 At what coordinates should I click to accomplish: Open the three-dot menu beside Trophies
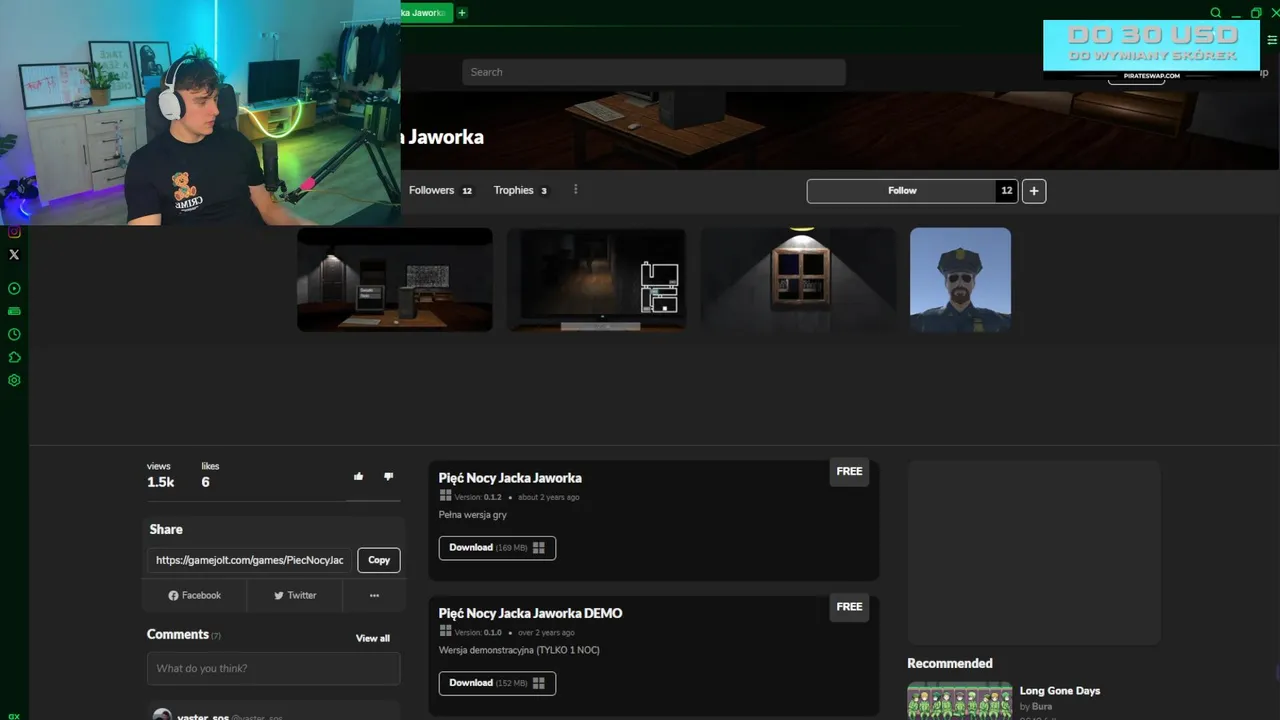point(575,190)
